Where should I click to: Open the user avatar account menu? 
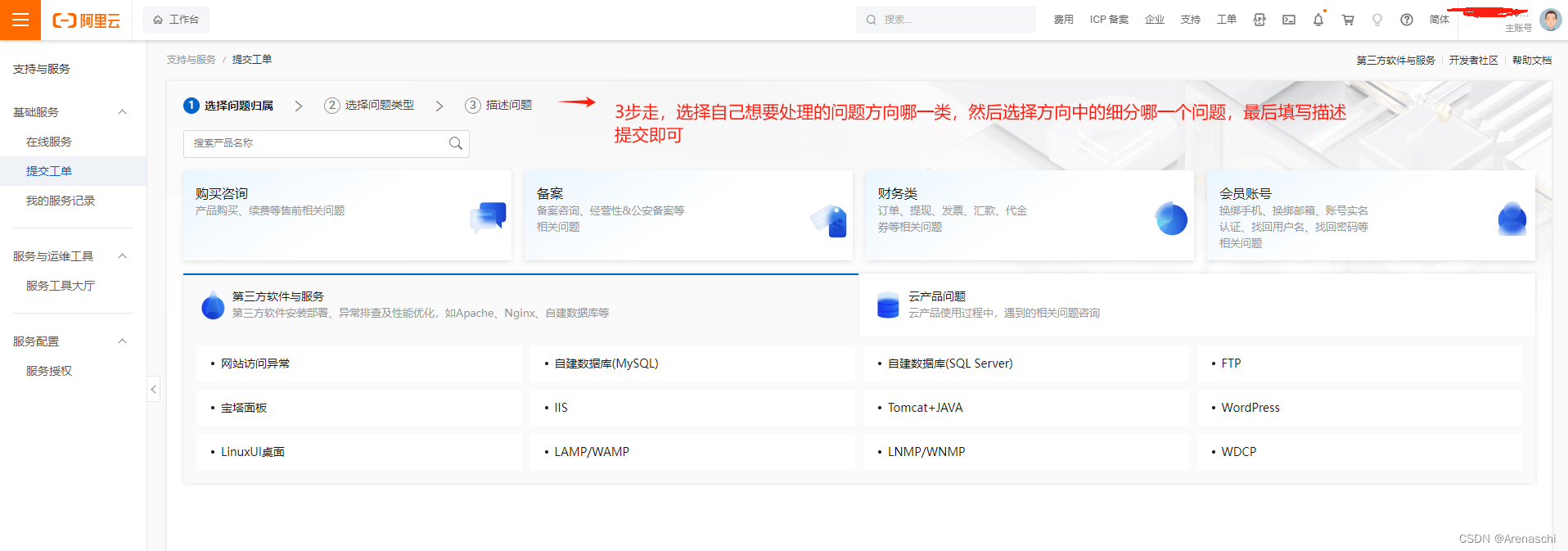tap(1550, 20)
